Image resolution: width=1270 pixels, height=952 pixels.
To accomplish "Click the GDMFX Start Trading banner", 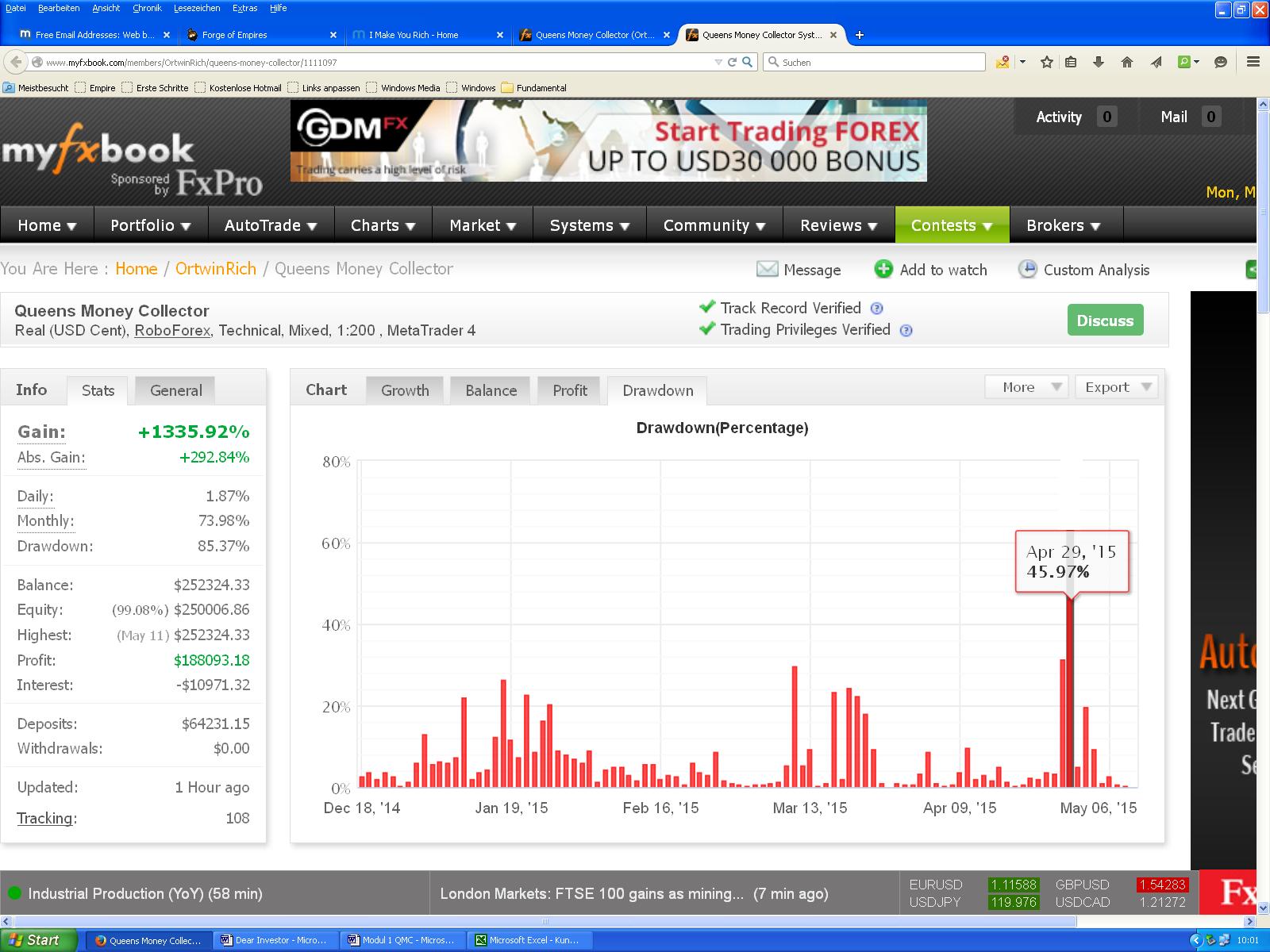I will pyautogui.click(x=608, y=140).
